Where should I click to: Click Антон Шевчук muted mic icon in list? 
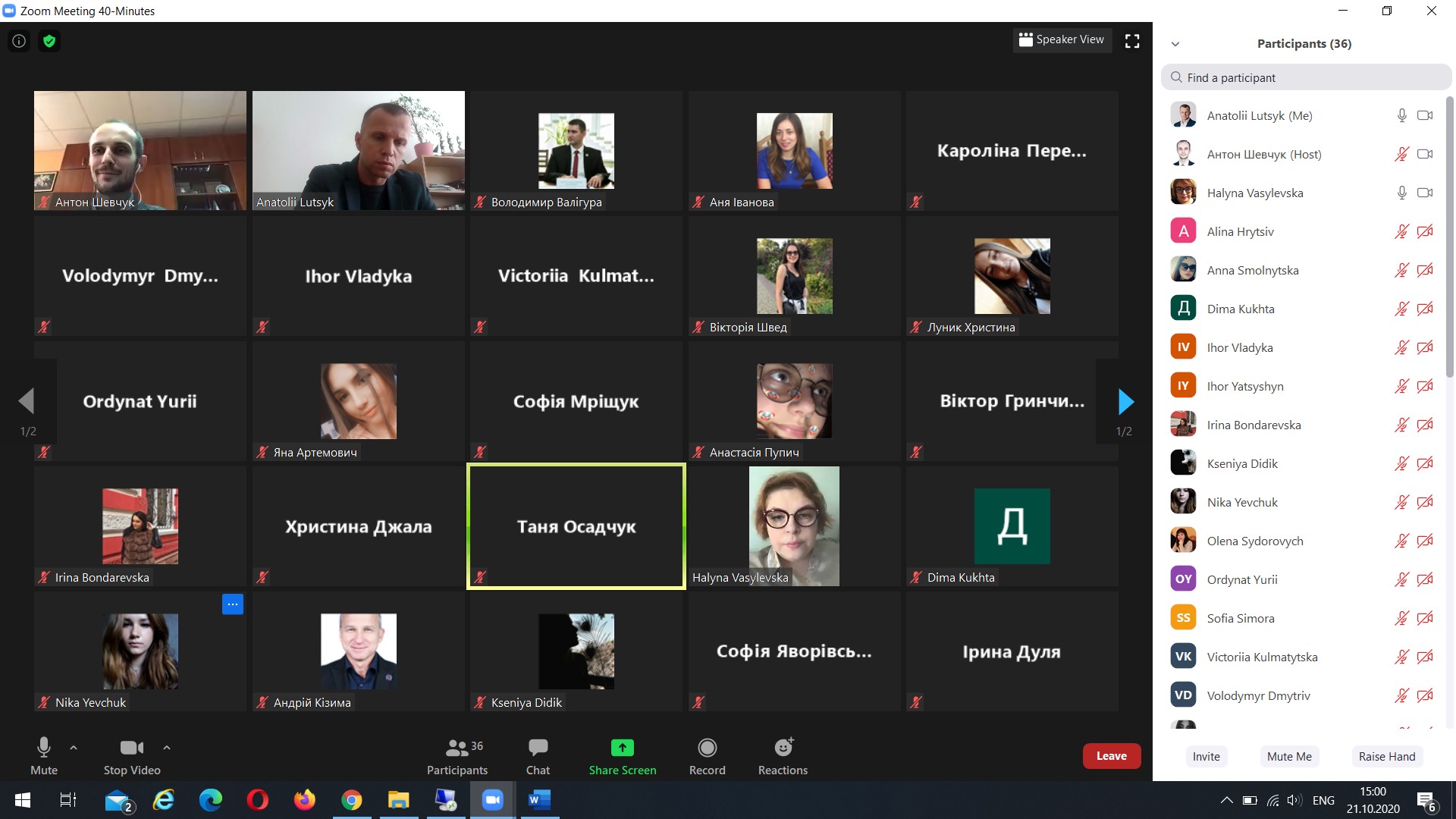click(1402, 154)
